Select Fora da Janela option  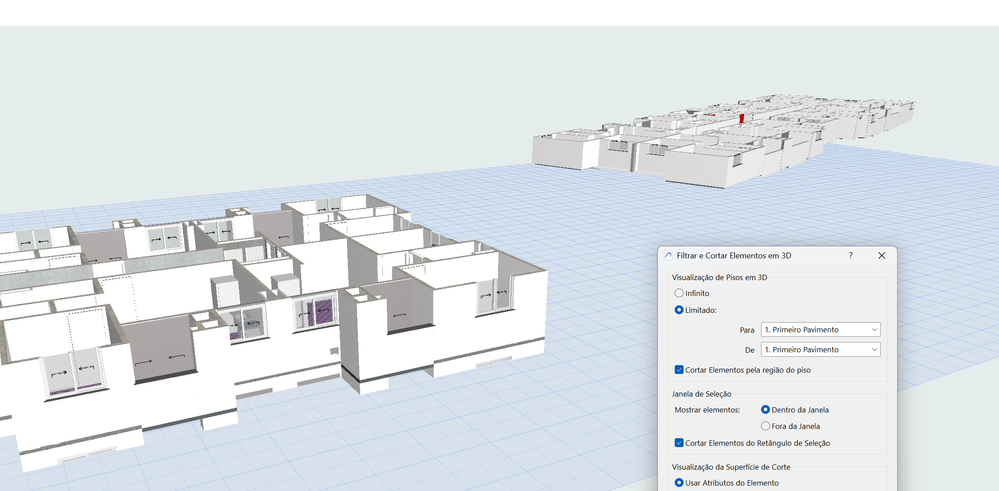click(766, 426)
